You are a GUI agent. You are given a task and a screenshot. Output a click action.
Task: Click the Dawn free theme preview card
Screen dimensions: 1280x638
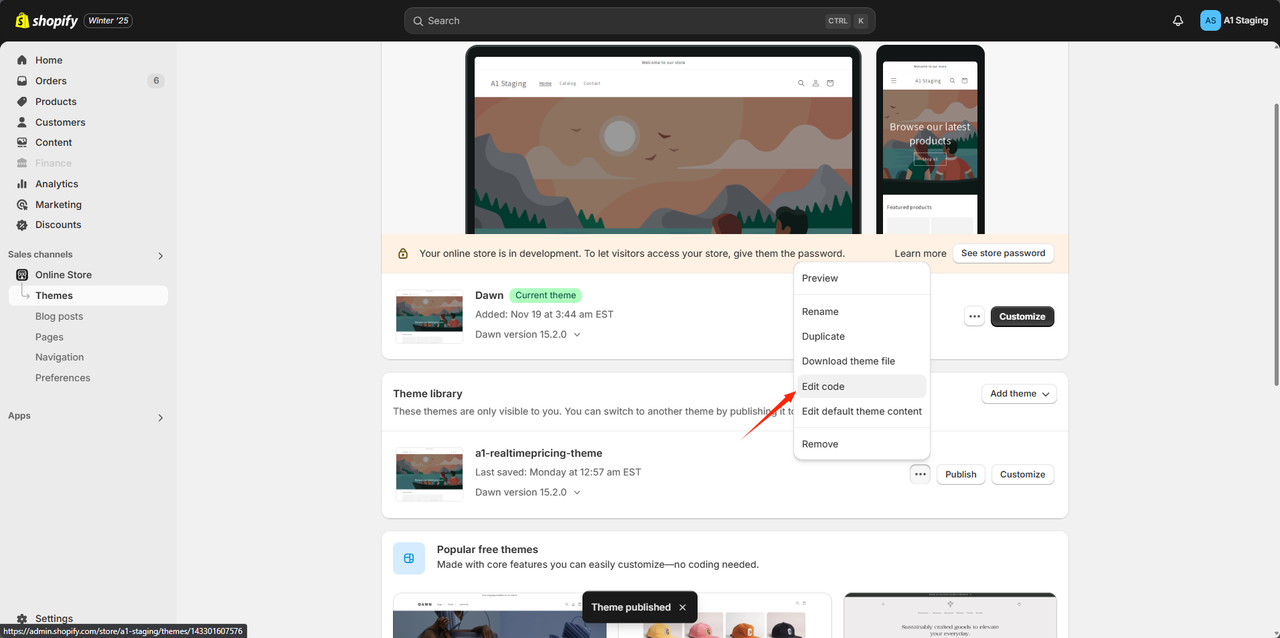click(x=612, y=615)
